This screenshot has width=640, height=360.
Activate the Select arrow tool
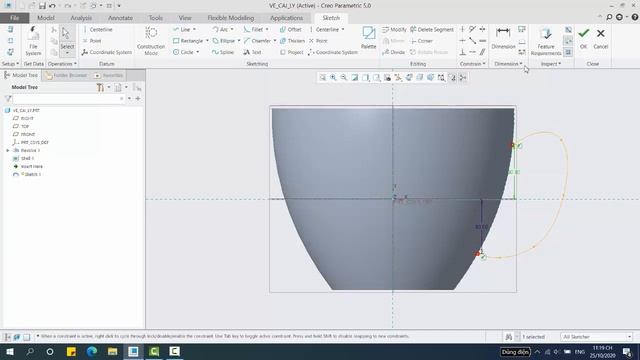[x=66, y=33]
